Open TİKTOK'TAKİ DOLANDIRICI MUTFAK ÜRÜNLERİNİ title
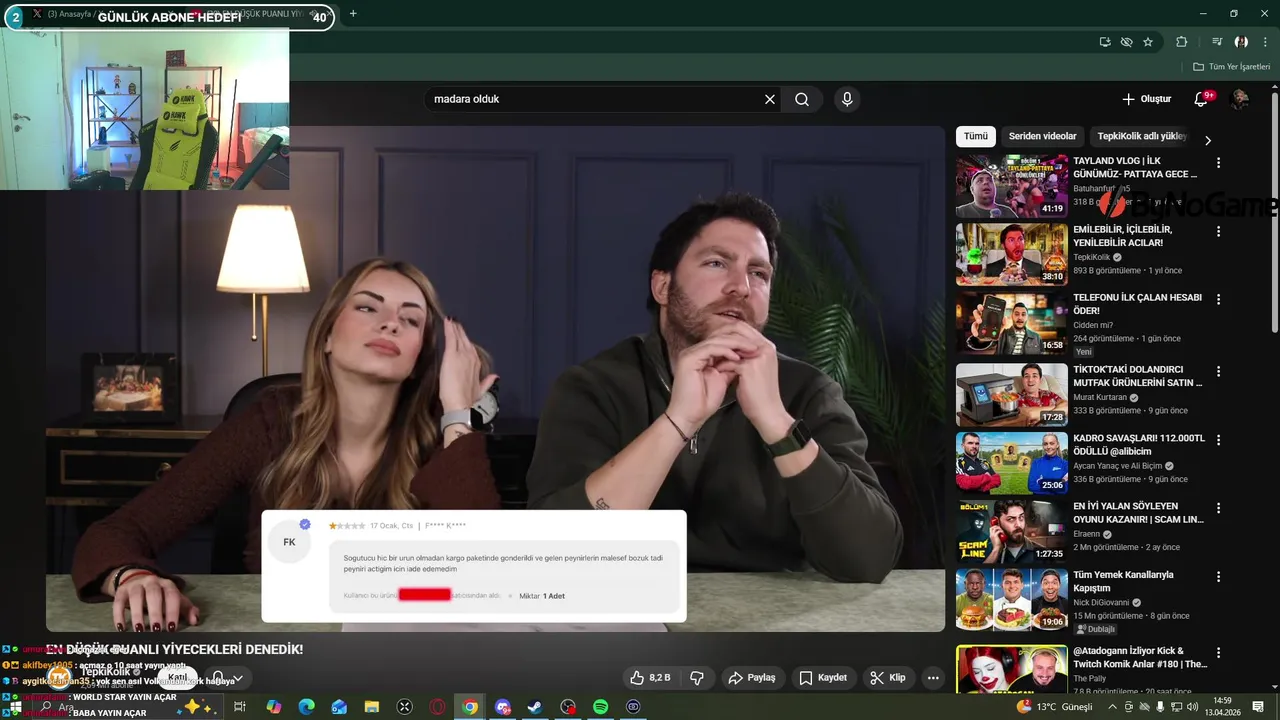1280x720 pixels. point(1138,376)
